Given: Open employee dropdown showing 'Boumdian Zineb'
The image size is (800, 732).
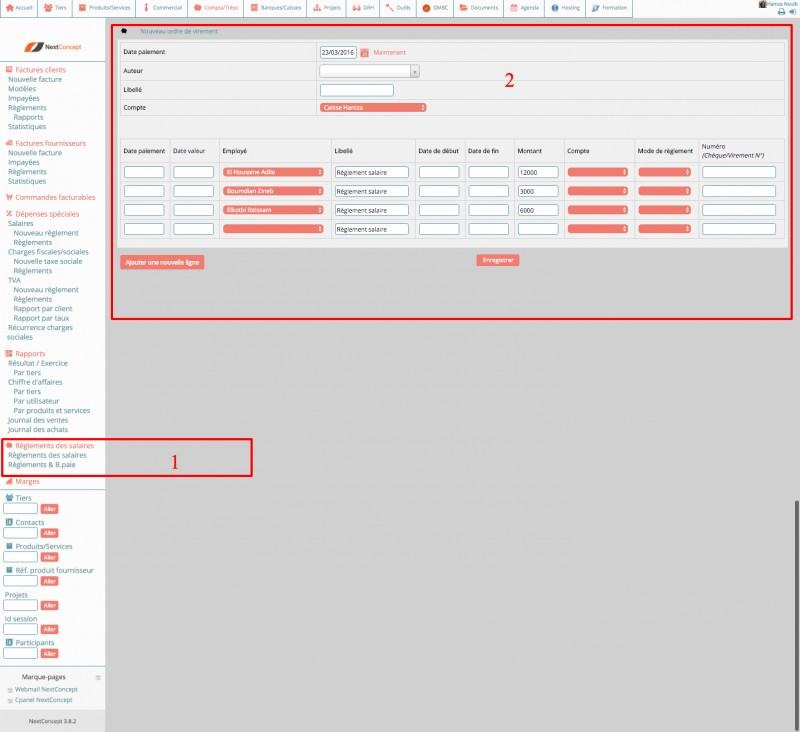Looking at the screenshot, I should point(273,191).
